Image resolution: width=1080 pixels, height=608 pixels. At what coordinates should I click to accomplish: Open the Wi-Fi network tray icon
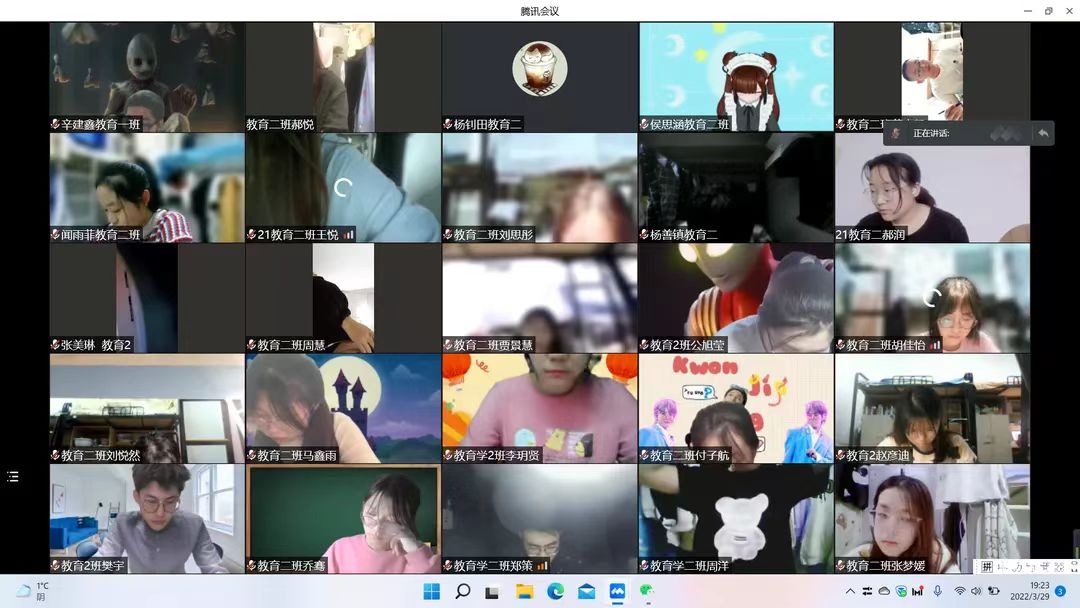(x=959, y=591)
